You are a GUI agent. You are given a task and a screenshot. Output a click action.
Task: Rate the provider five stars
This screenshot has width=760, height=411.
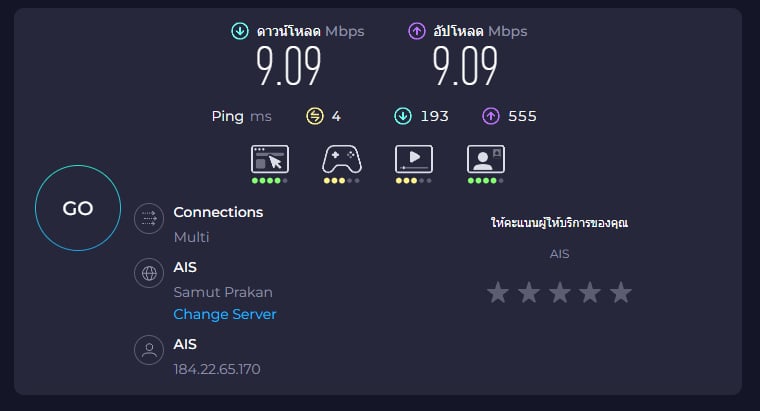coord(621,292)
